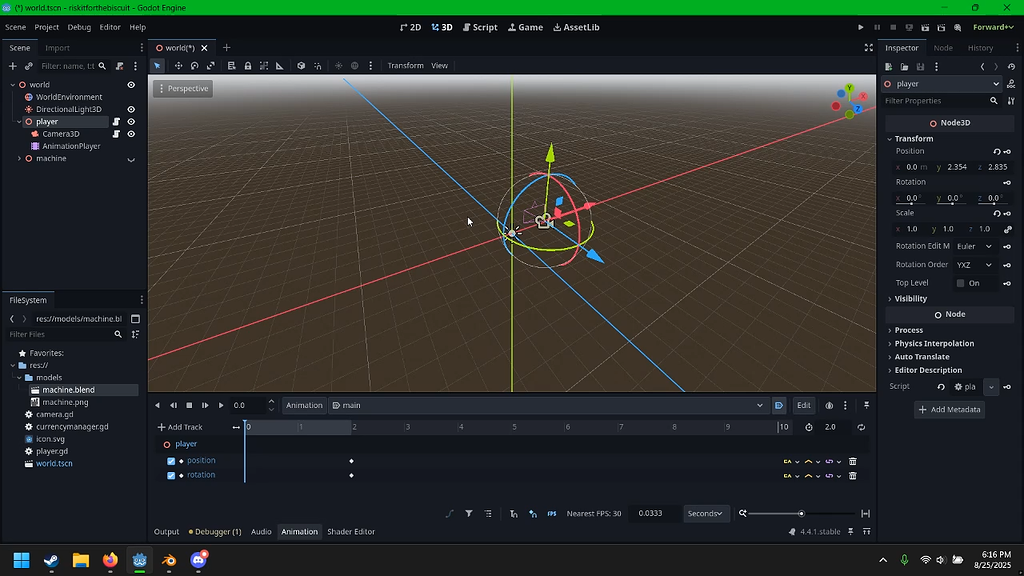Screen dimensions: 1024x576
Task: Activate the Move Mode tool
Action: pos(178,66)
